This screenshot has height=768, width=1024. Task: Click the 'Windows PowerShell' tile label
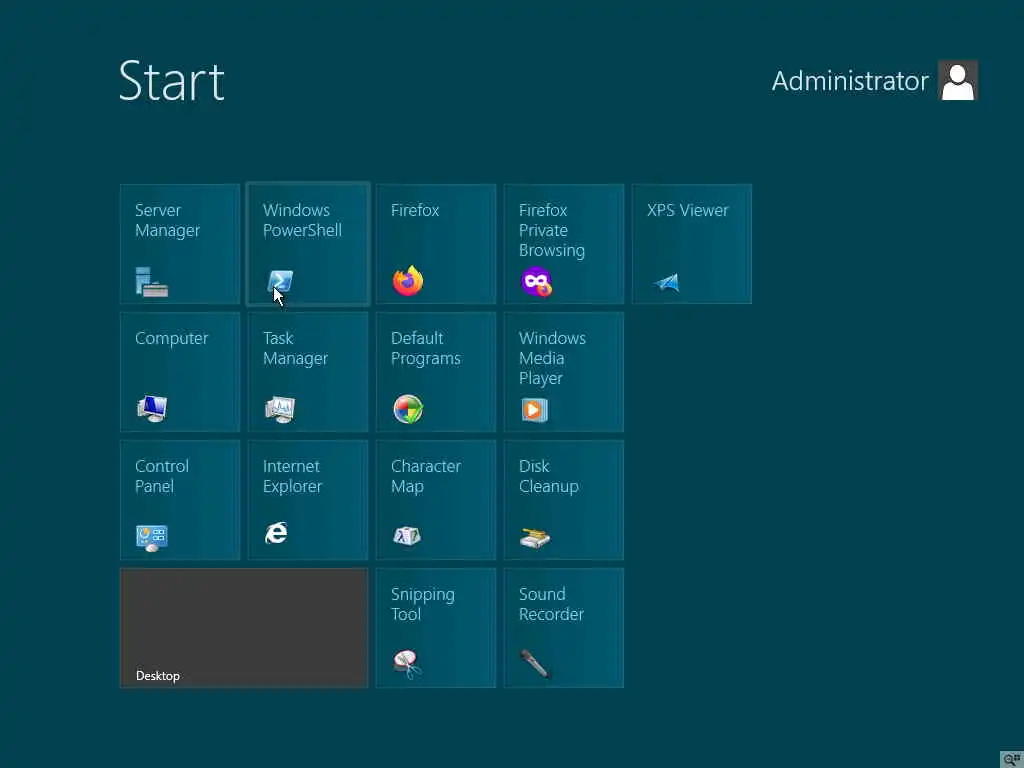click(302, 220)
